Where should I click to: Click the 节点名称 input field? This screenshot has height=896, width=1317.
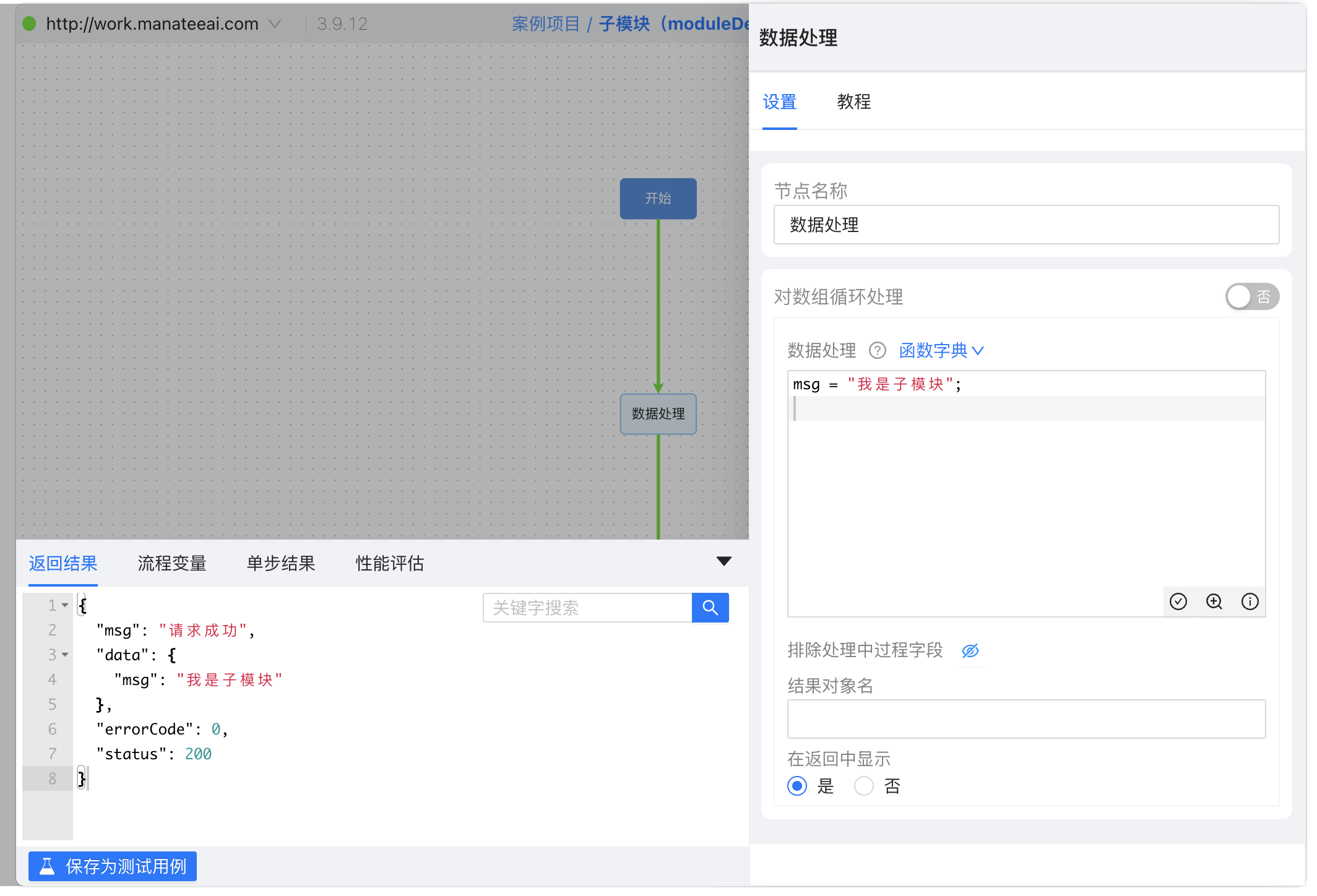tap(1027, 225)
